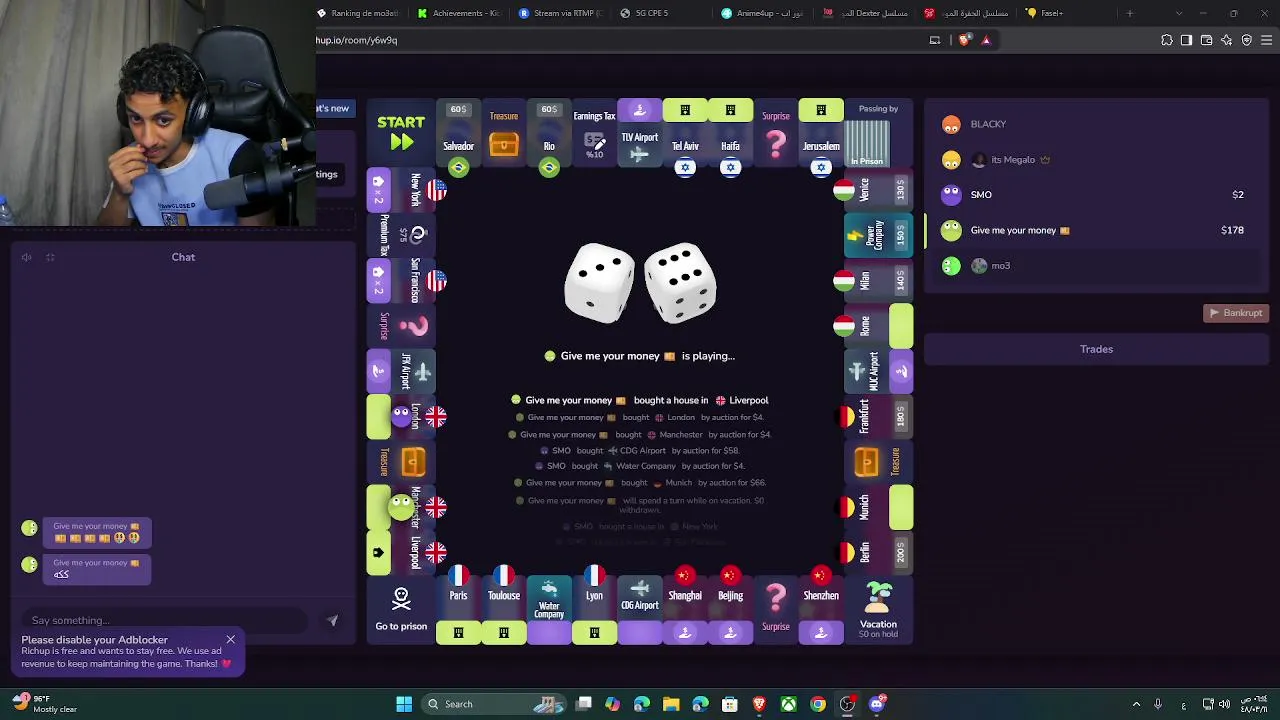
Task: Select player SMO in the player list
Action: click(1096, 195)
